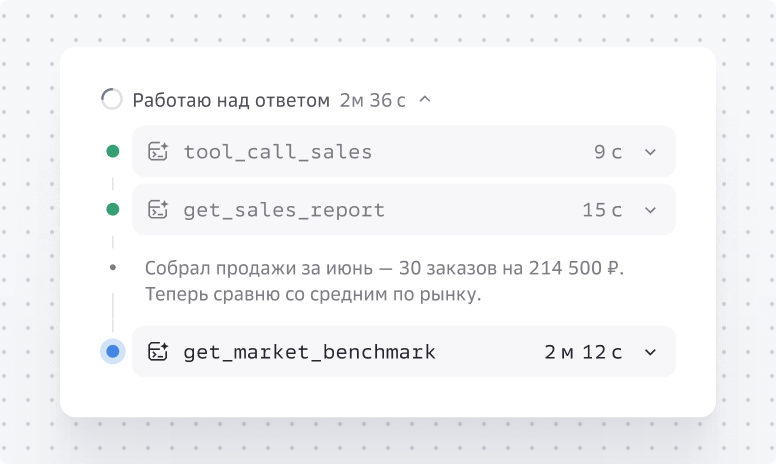Click the 2 м 12 с duration label
This screenshot has width=776, height=464.
coord(583,352)
